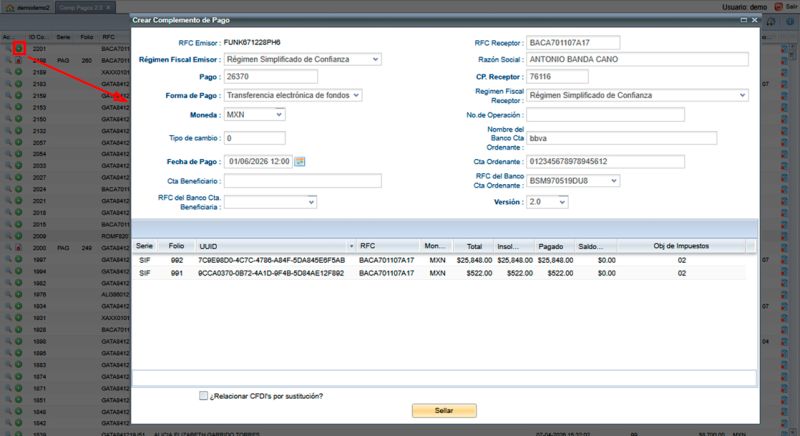Click the blue info icon at top right
Viewport: 800px width, 436px height.
790,21
